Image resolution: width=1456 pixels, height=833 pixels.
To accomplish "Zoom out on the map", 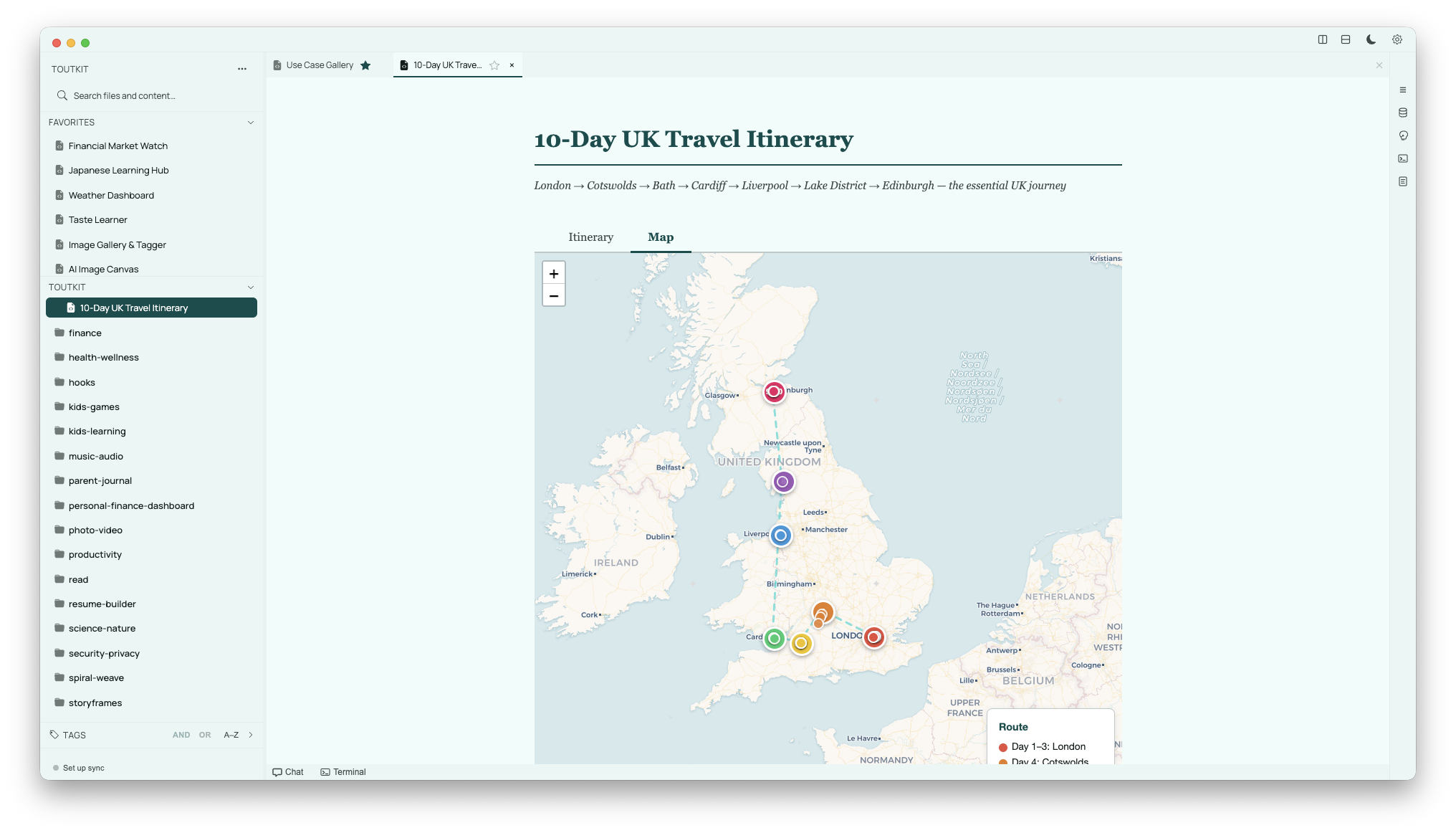I will [554, 295].
